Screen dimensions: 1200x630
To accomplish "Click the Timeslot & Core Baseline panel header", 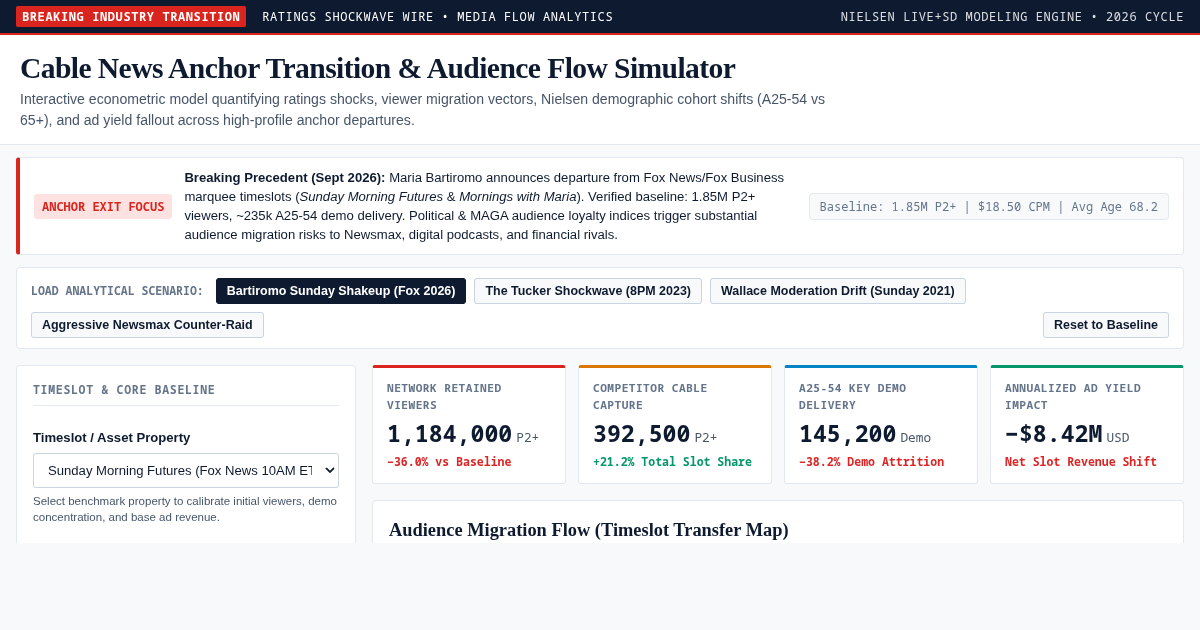I will [124, 390].
